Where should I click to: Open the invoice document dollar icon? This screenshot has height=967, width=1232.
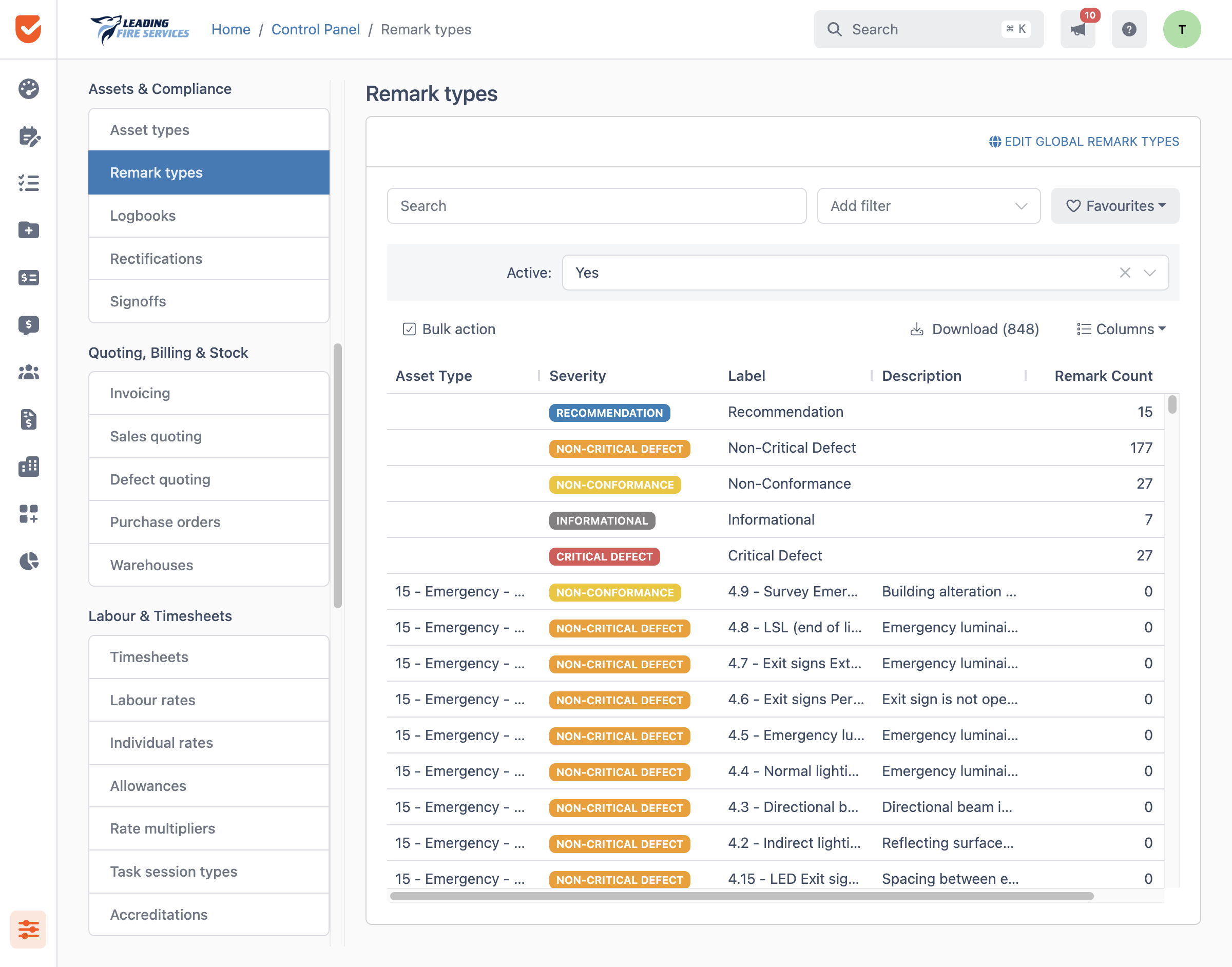(x=28, y=419)
